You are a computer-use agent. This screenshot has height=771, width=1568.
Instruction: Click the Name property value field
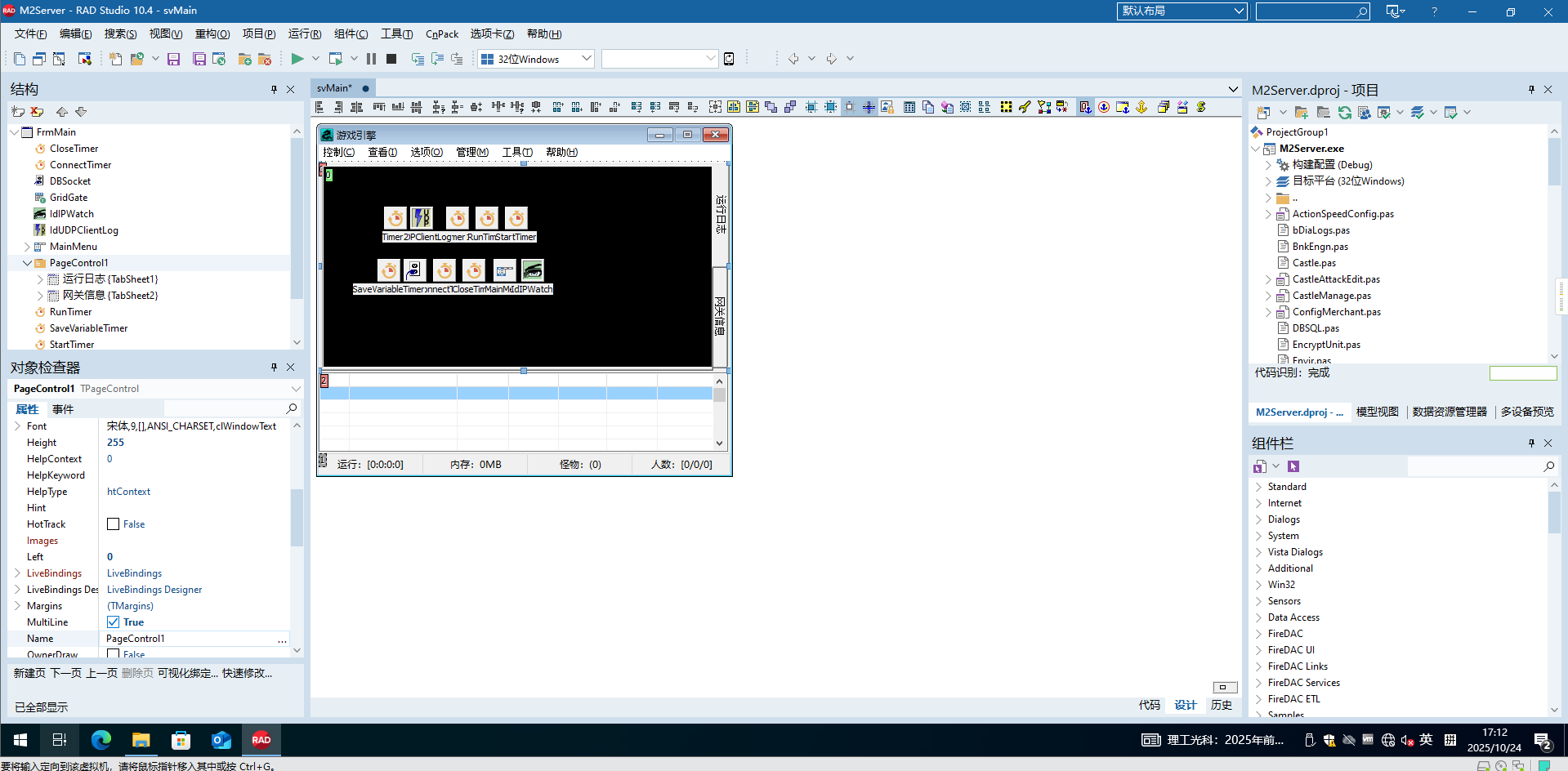pos(190,639)
